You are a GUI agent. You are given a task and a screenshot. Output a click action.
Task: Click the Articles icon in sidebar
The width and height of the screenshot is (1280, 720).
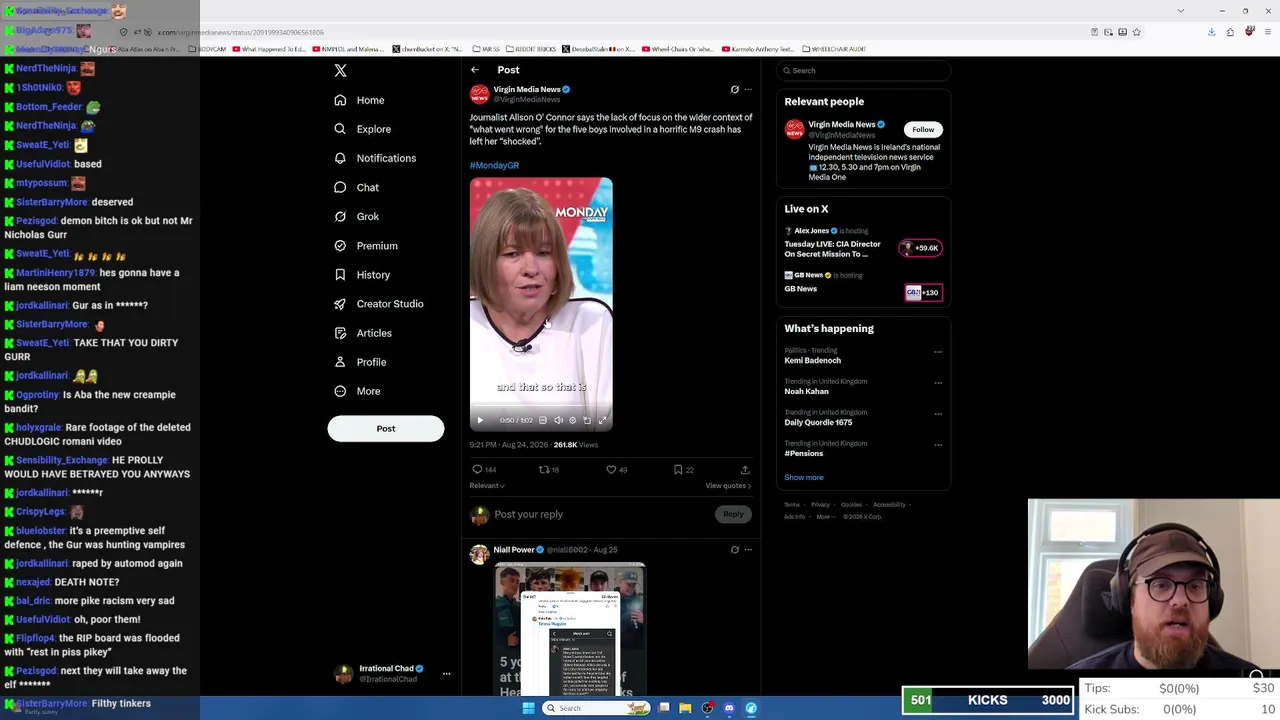click(x=340, y=333)
